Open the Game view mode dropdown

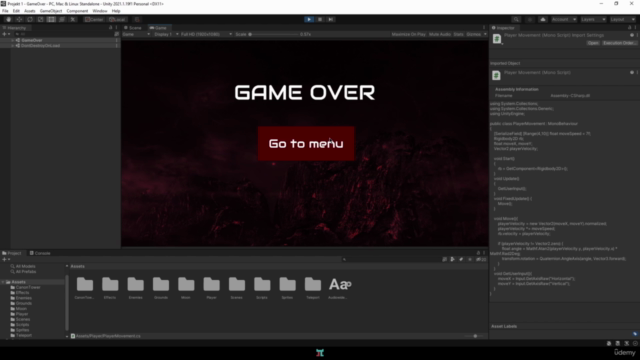(136, 34)
